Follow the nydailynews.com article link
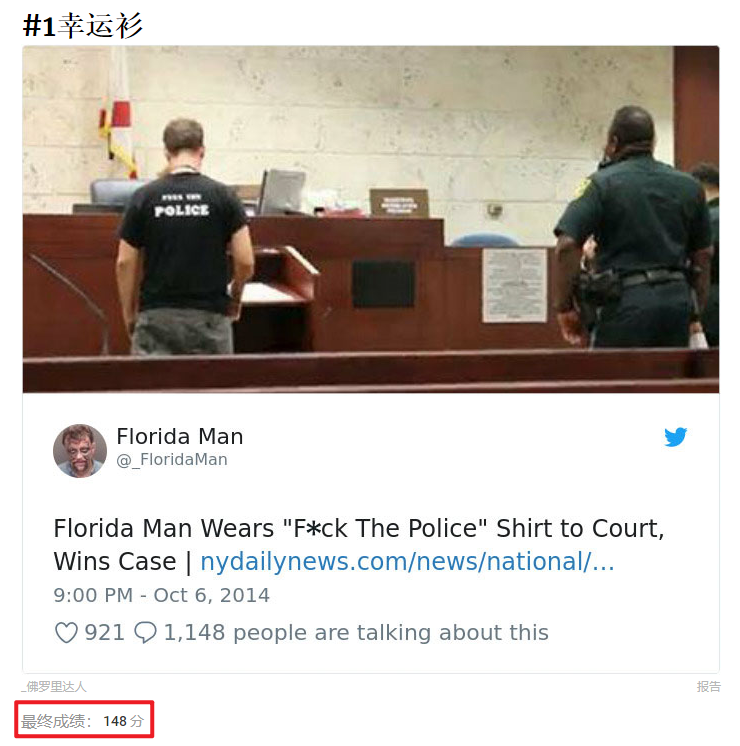This screenshot has width=740, height=746. [x=407, y=562]
